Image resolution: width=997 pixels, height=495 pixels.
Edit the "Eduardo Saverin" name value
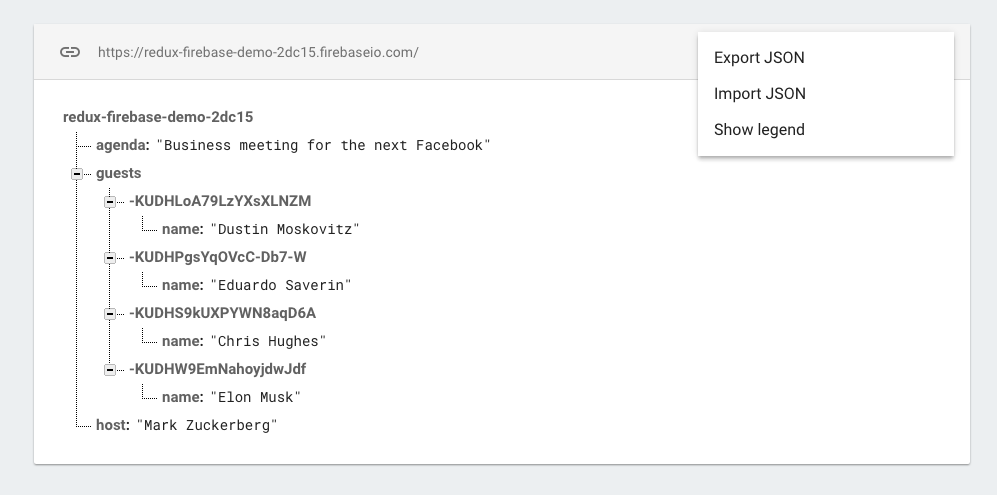[281, 286]
